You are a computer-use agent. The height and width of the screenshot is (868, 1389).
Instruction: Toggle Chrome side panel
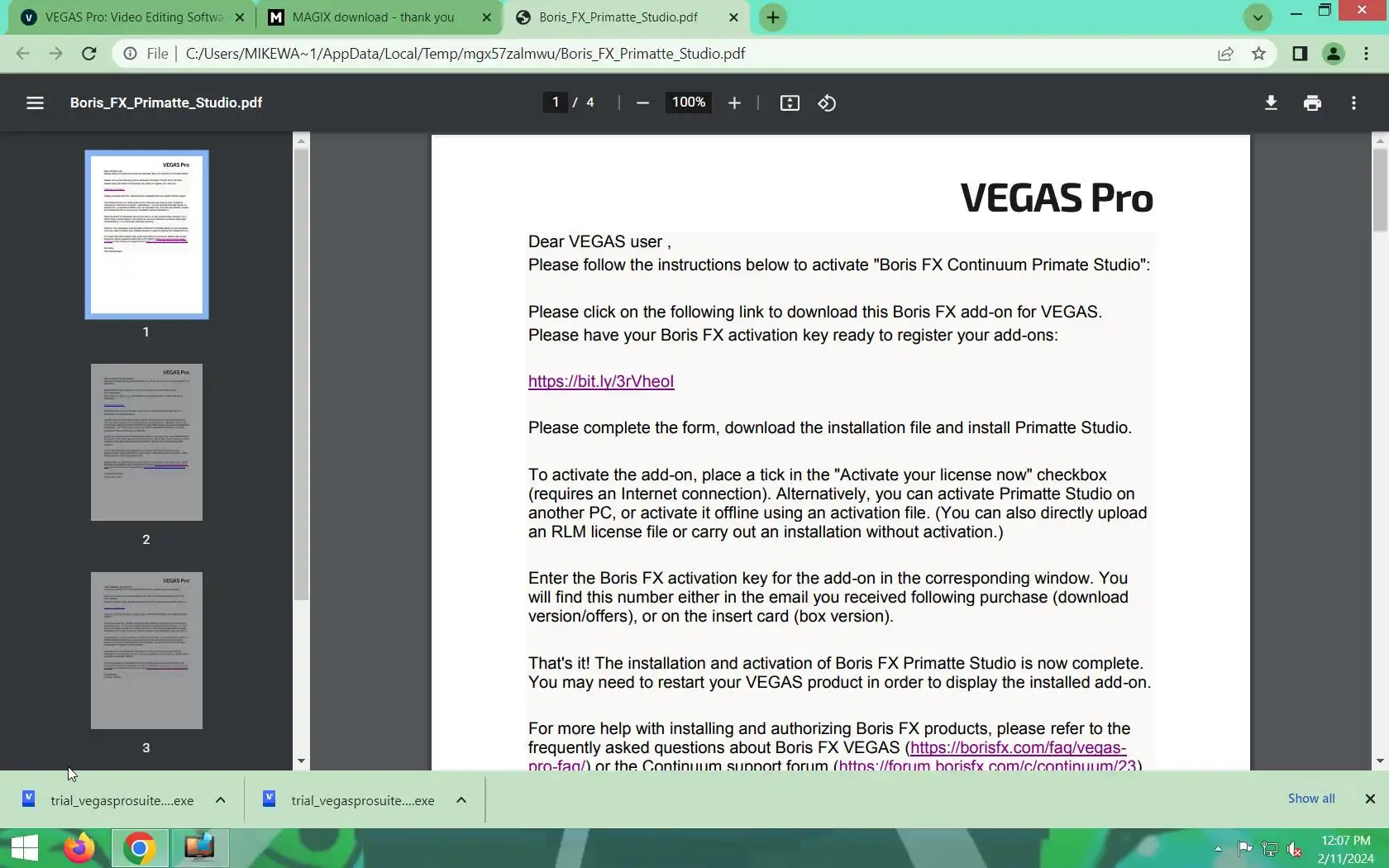(1300, 54)
